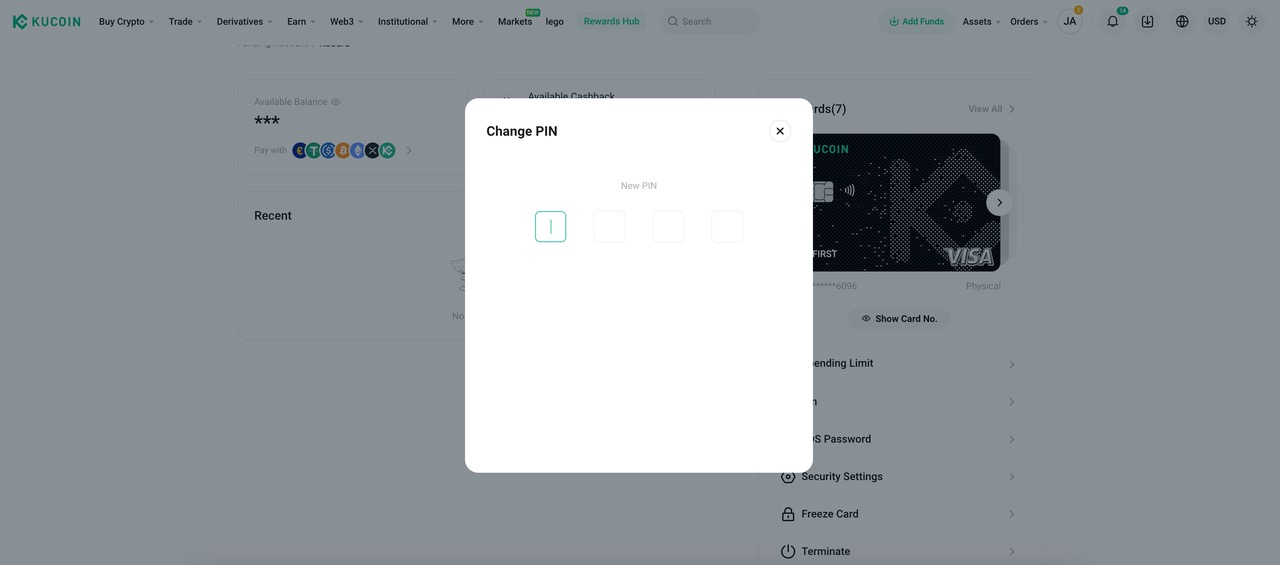Click the header Search field
The width and height of the screenshot is (1280, 565).
(710, 21)
